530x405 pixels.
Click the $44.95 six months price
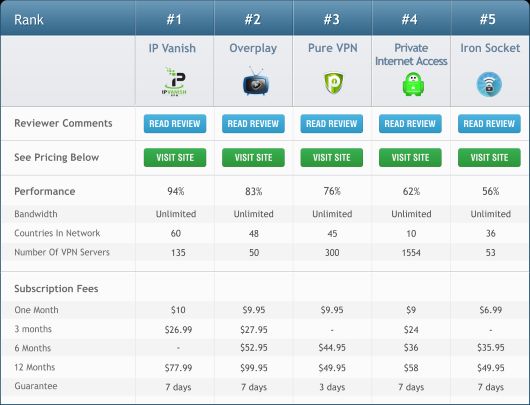(x=332, y=348)
